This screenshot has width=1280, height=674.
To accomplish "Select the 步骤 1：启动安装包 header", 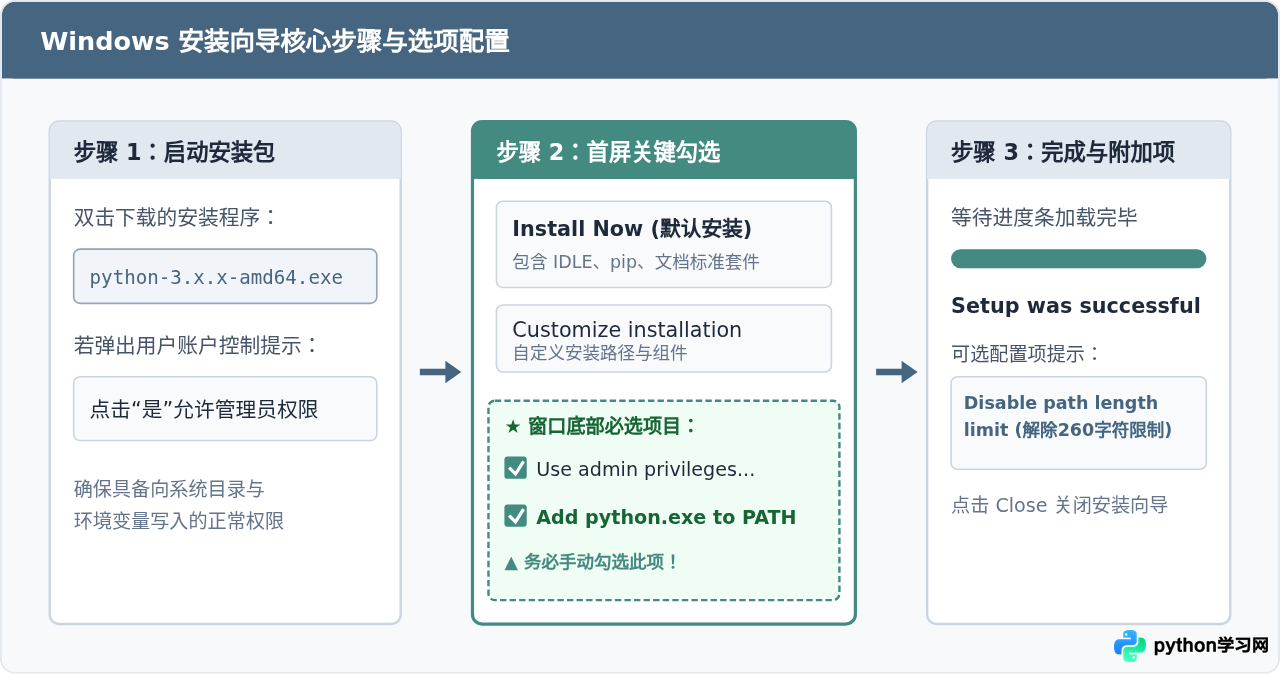I will click(225, 151).
